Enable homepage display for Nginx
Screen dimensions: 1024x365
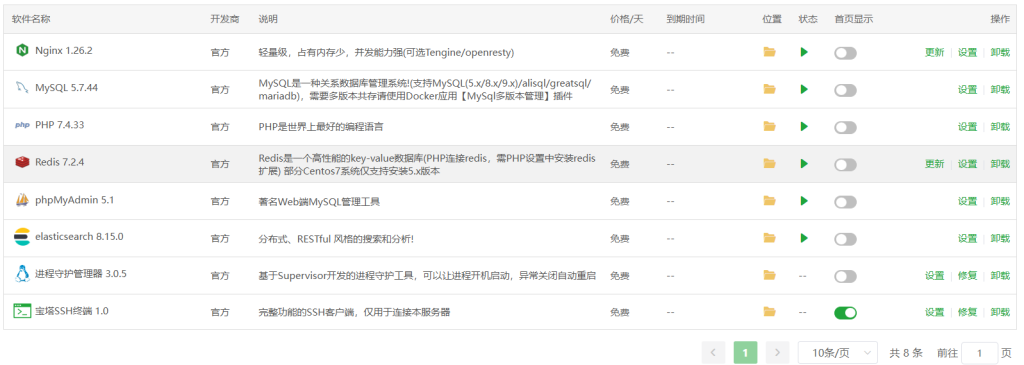click(x=845, y=53)
